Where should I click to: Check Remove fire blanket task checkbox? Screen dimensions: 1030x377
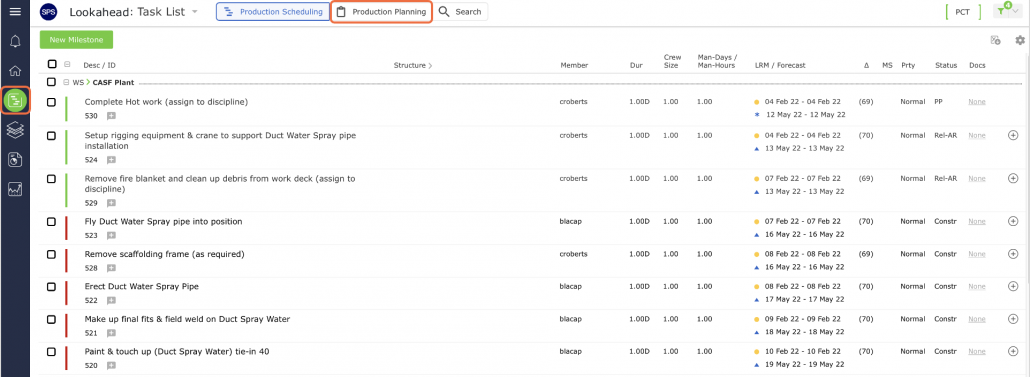click(52, 179)
